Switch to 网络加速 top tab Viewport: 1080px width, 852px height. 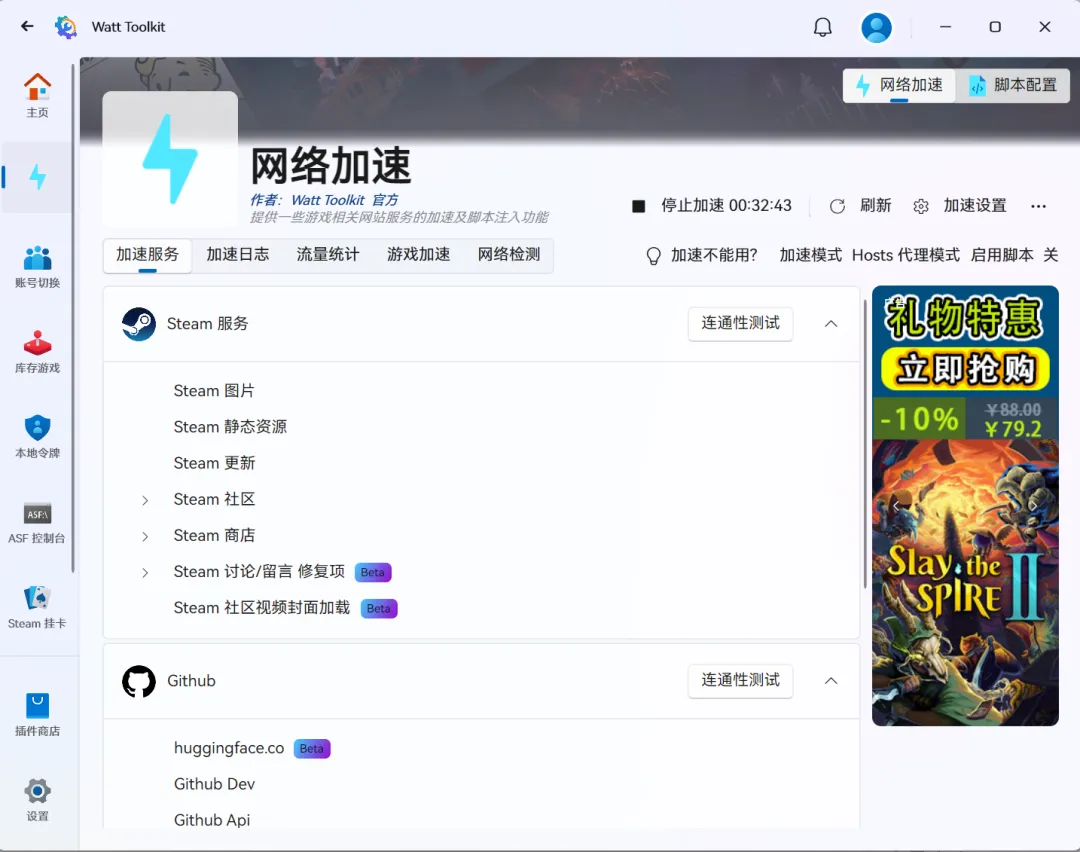899,85
